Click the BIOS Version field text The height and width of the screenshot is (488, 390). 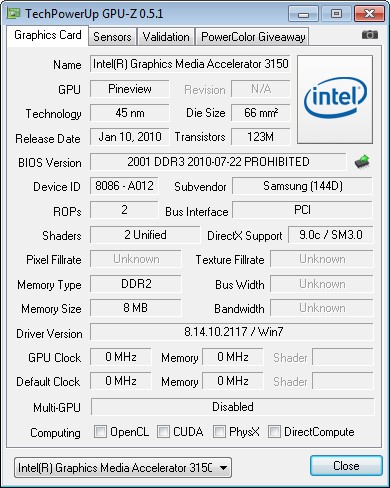218,162
